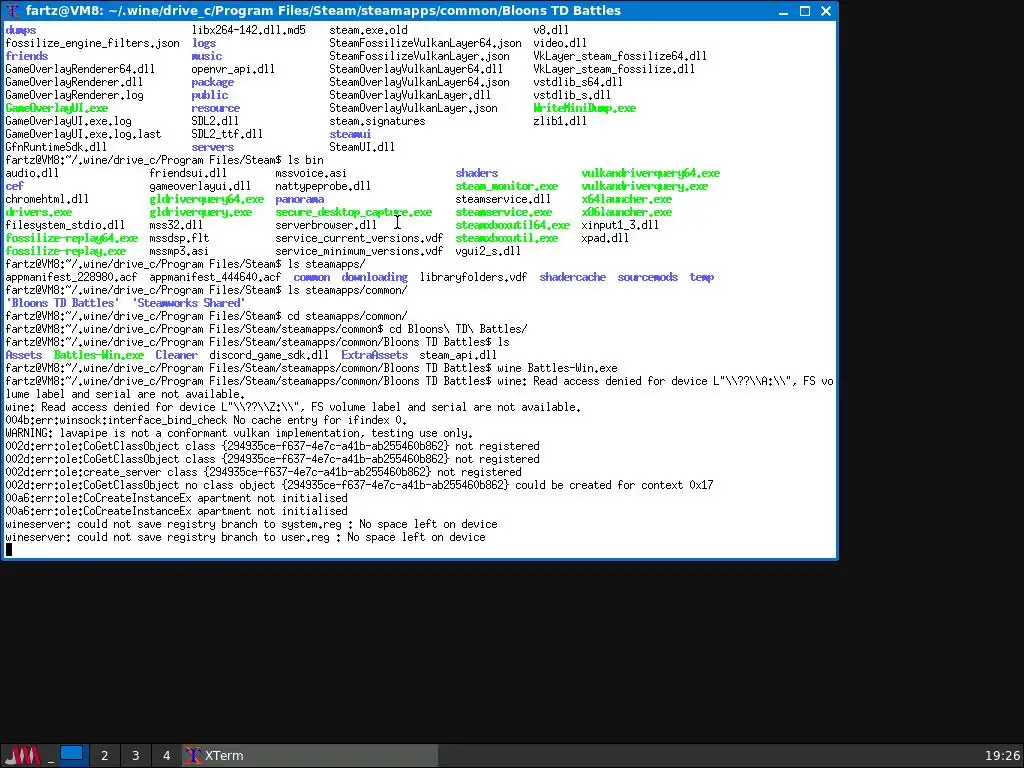Click 'public' directory name
The height and width of the screenshot is (768, 1024).
[x=210, y=95]
